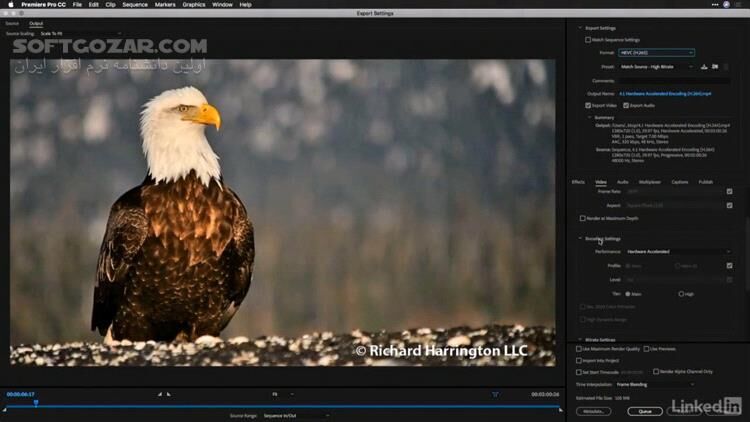Click the Import Preset icon
This screenshot has width=750, height=422.
click(x=715, y=67)
